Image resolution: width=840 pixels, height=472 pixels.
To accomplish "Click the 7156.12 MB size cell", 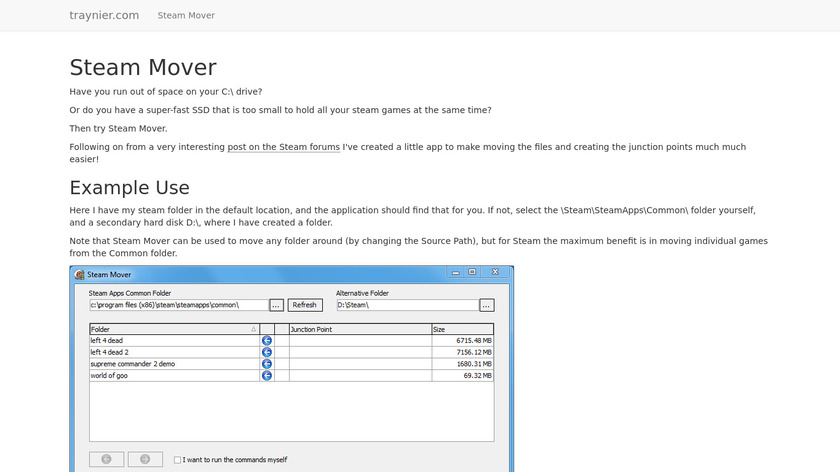I will (x=462, y=353).
